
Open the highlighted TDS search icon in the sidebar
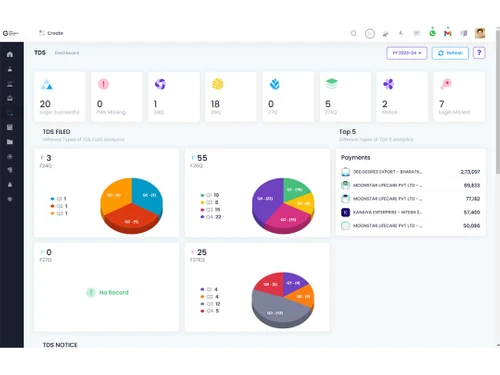10,113
